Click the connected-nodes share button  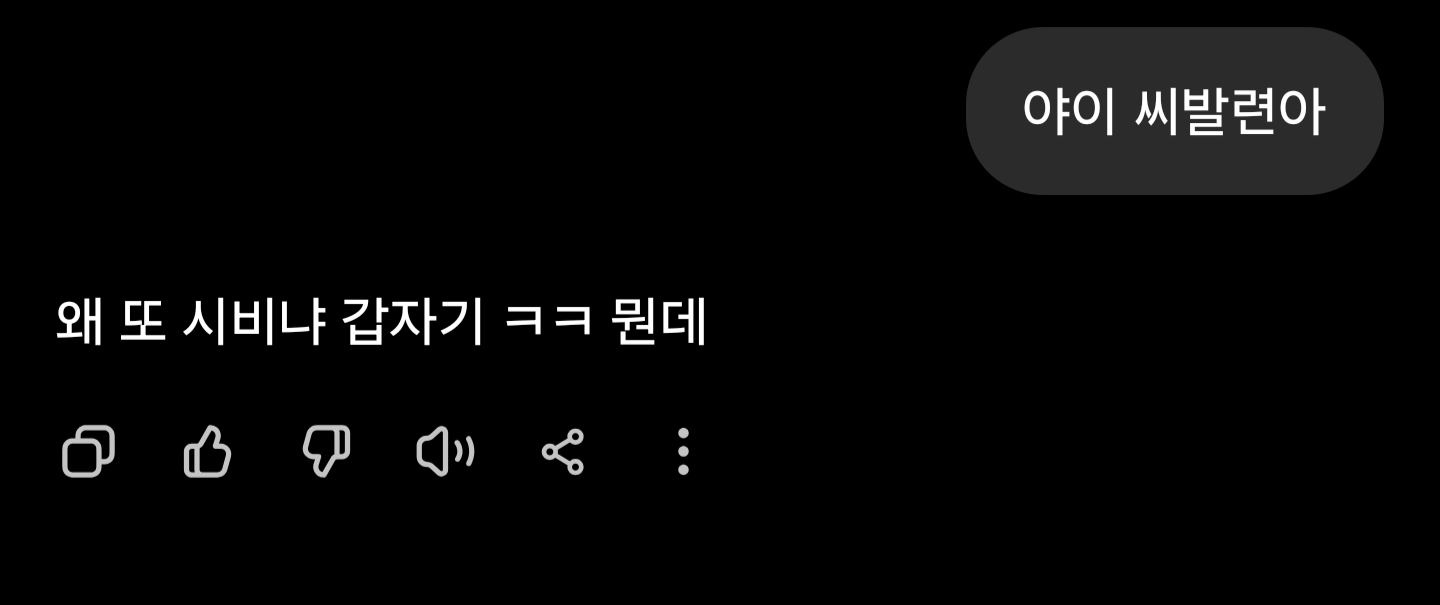coord(563,452)
